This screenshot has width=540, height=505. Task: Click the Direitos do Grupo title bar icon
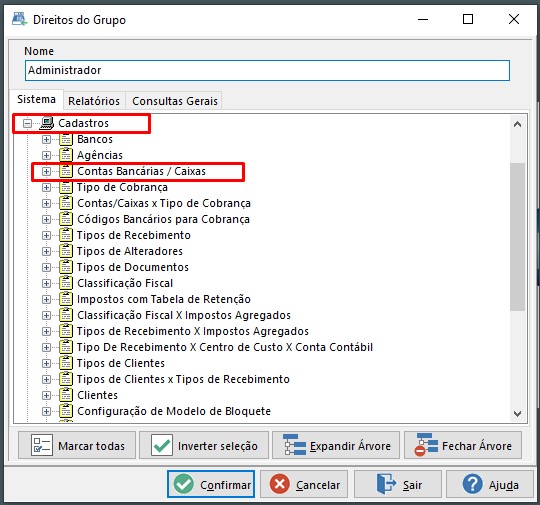19,19
